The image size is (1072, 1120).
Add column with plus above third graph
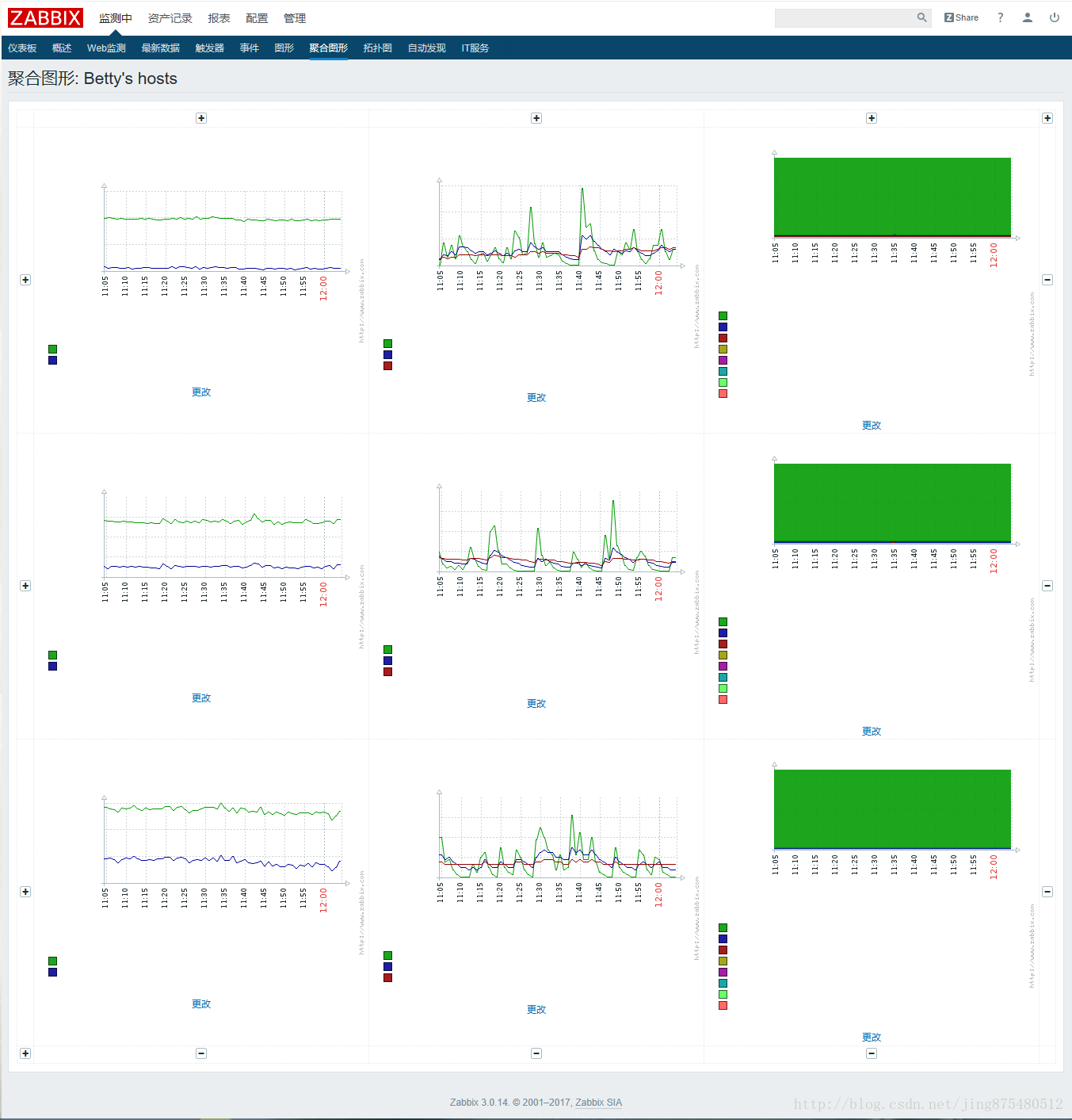coord(872,118)
